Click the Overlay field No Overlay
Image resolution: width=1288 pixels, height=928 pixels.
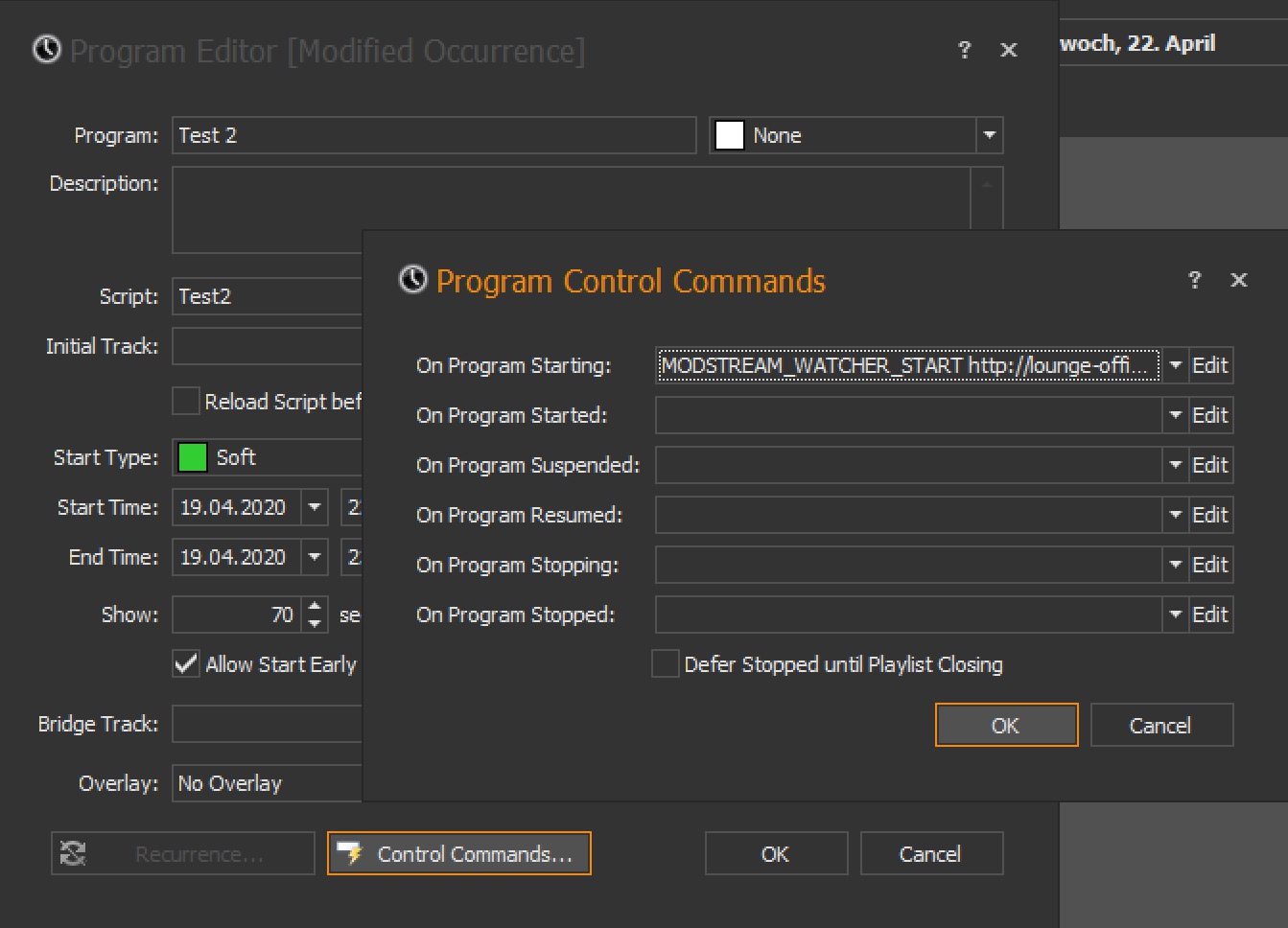268,783
